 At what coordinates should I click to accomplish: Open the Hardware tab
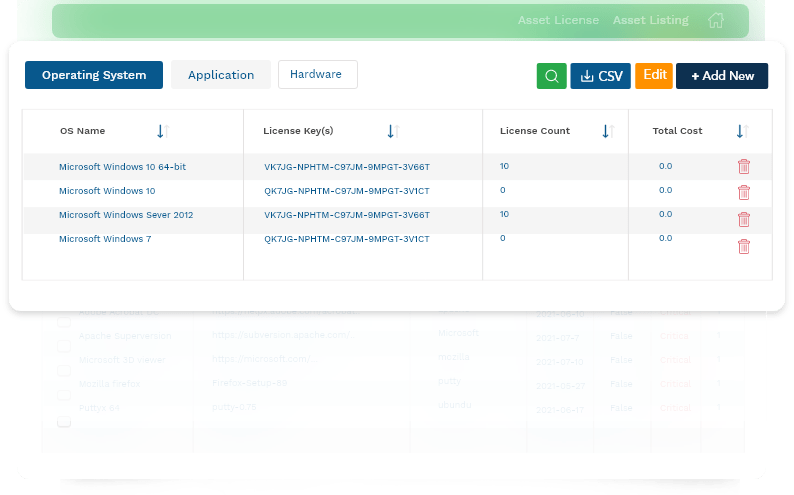(317, 74)
